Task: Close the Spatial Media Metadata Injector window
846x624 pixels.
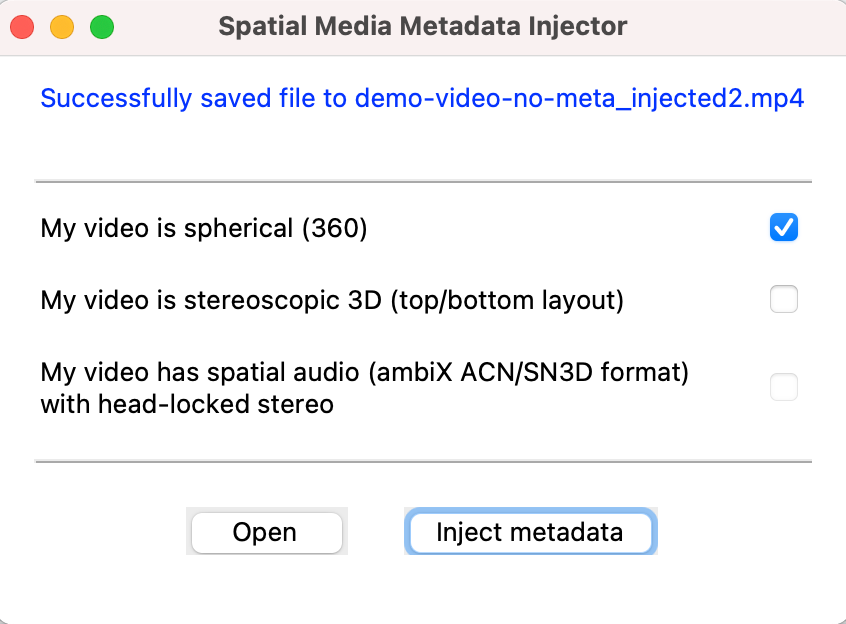Action: pos(22,27)
